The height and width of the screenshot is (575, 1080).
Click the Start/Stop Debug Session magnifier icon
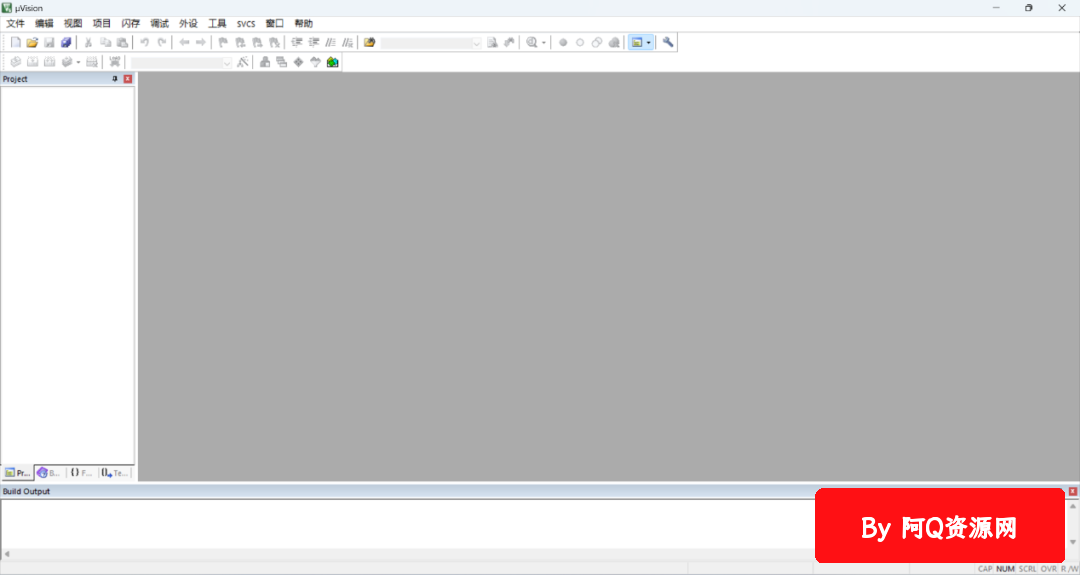click(532, 43)
